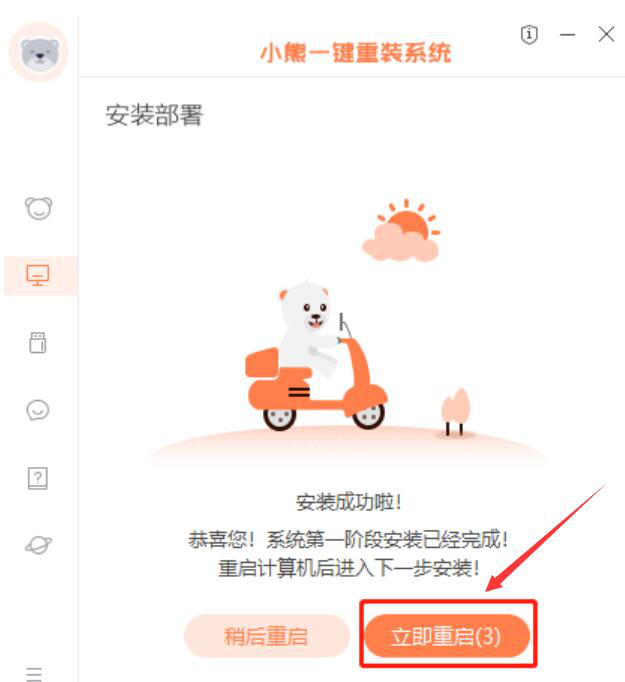The image size is (625, 682).
Task: Click the 安装成功啦! message
Action: coord(348,503)
